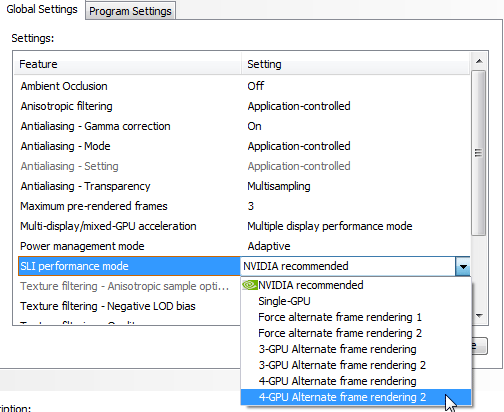Pick Force alternate frame rendering 2

click(356, 333)
